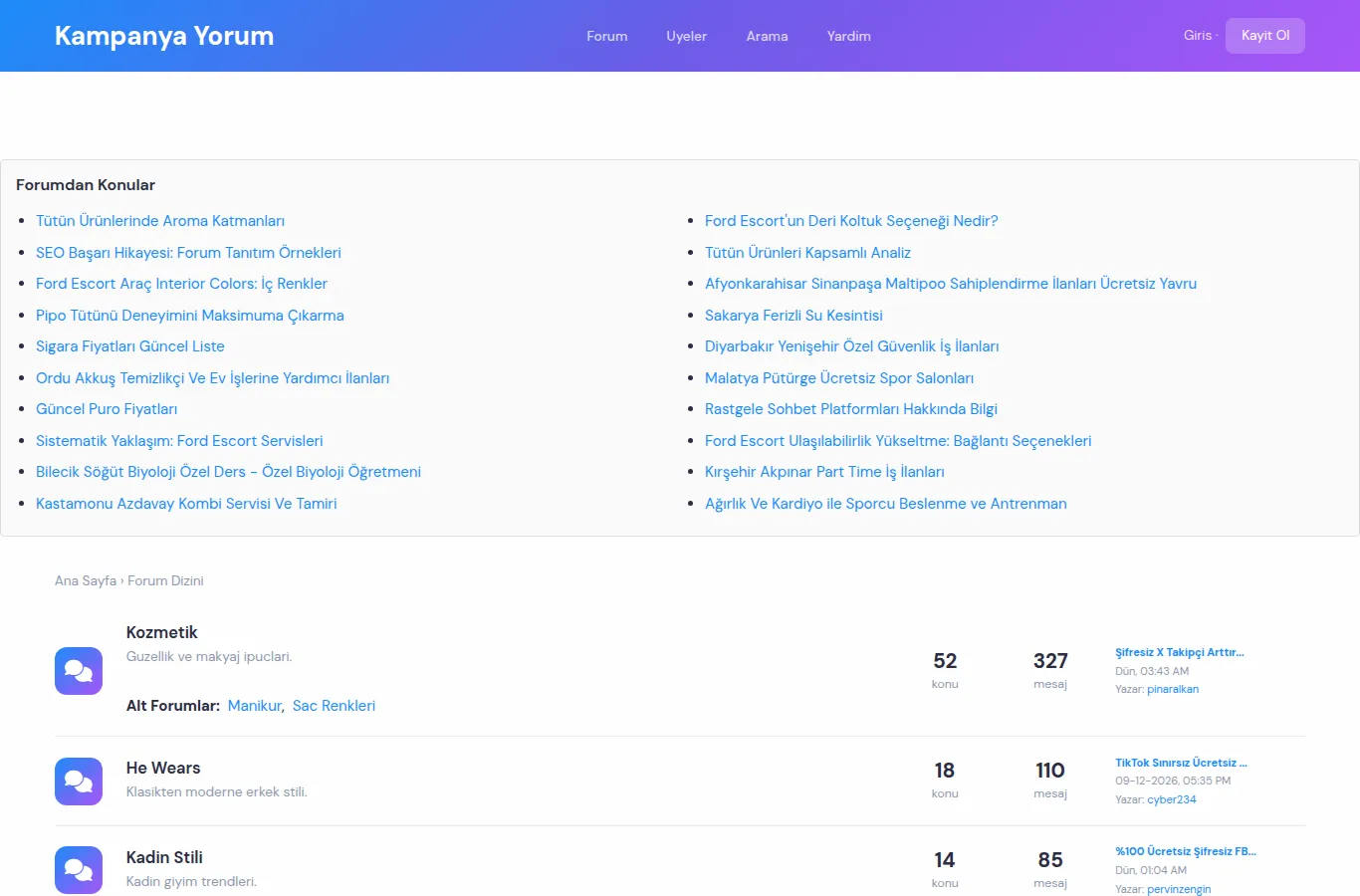Open the Forum menu item

point(607,36)
